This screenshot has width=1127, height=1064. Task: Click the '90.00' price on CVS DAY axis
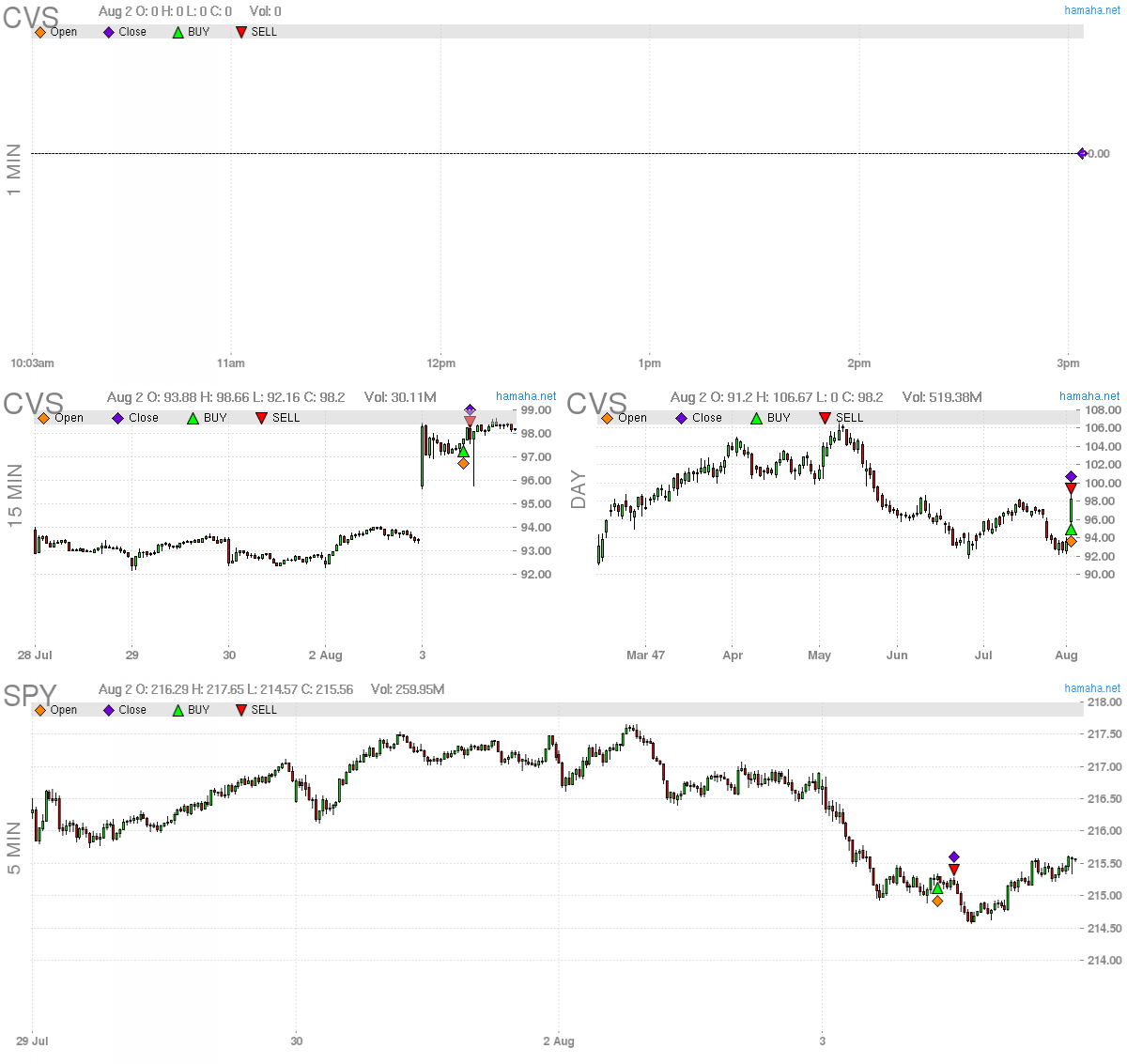tap(1100, 575)
